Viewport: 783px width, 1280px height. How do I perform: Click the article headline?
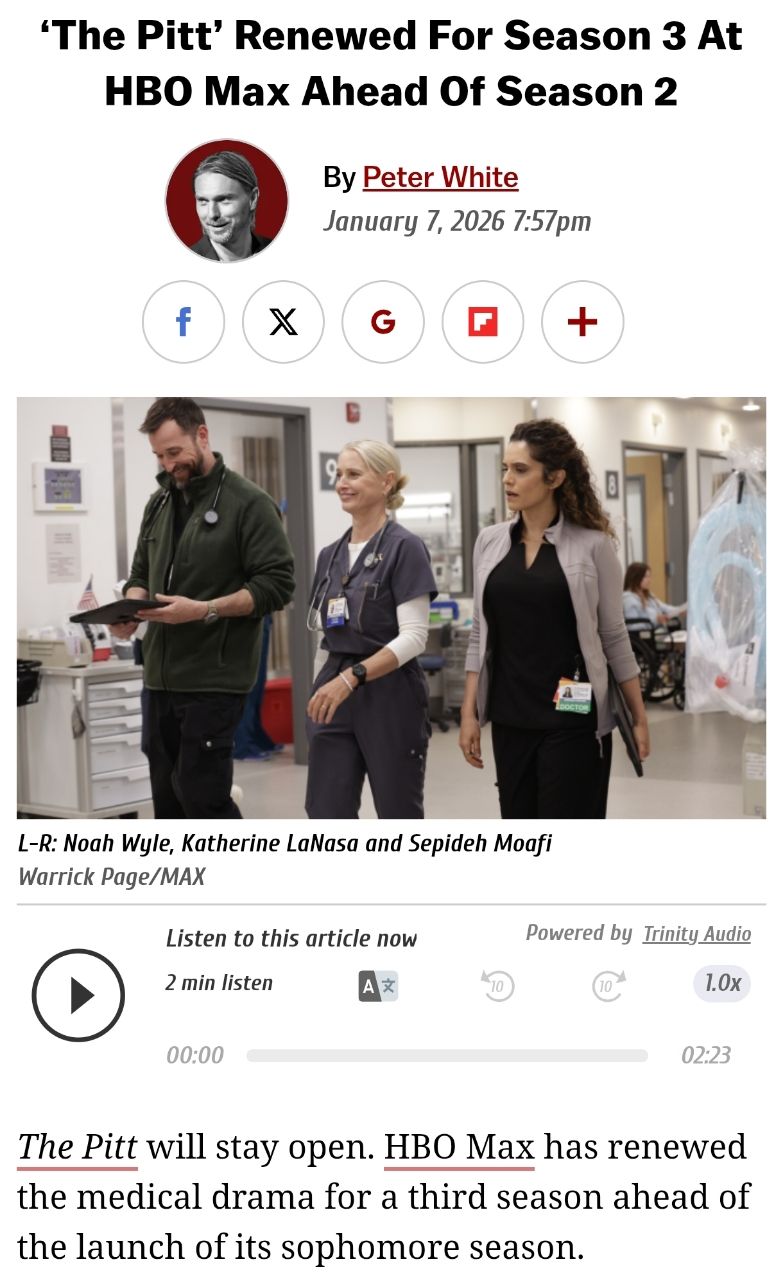click(x=391, y=64)
